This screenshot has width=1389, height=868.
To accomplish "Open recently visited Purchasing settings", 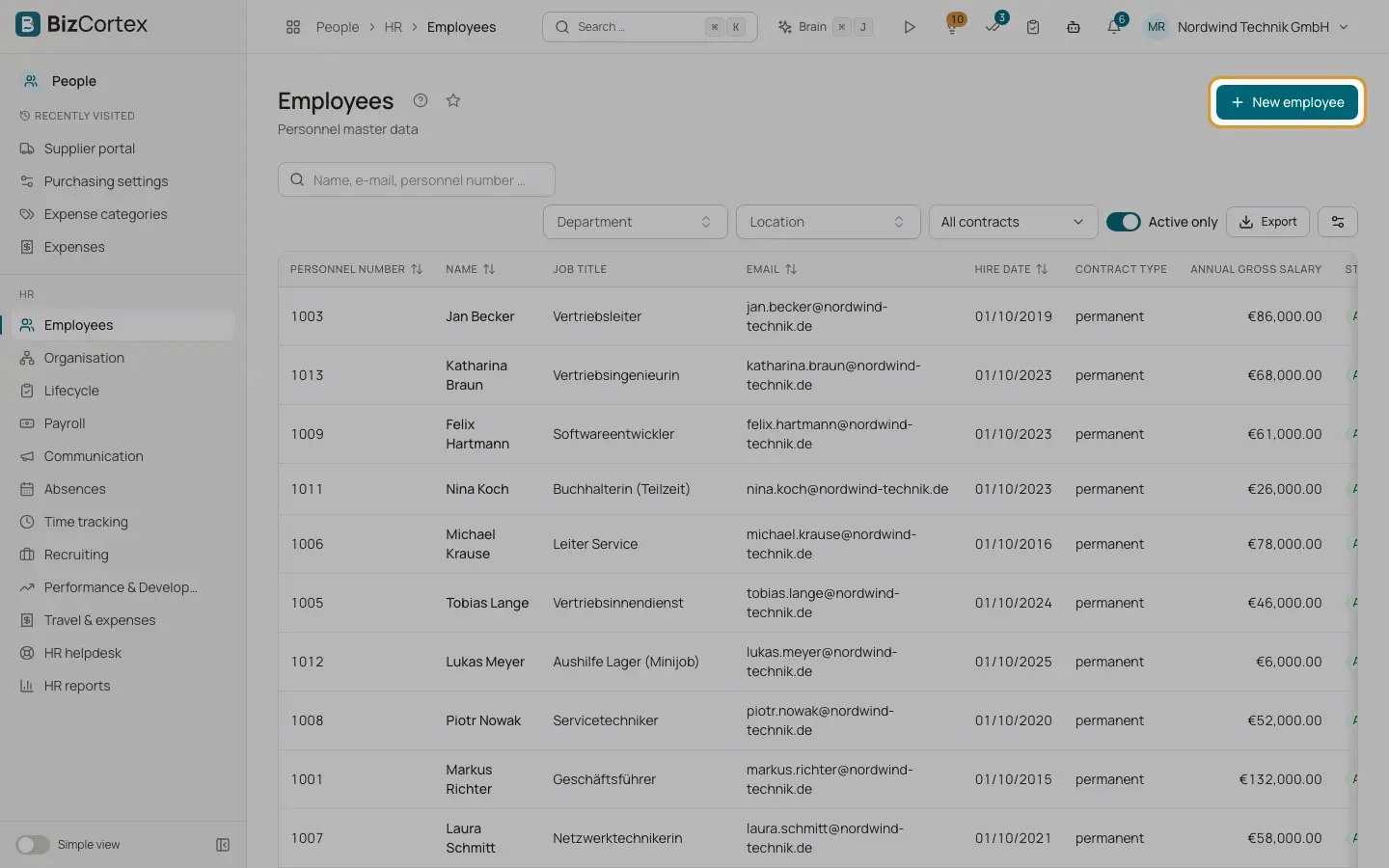I will [x=123, y=181].
